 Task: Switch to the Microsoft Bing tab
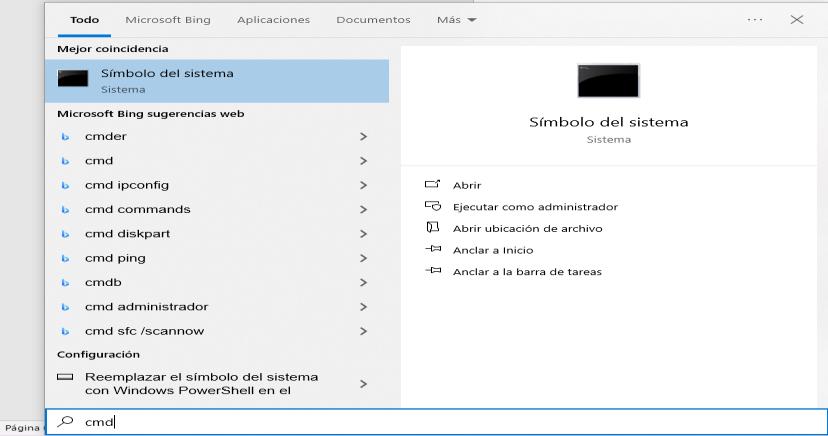[x=168, y=20]
